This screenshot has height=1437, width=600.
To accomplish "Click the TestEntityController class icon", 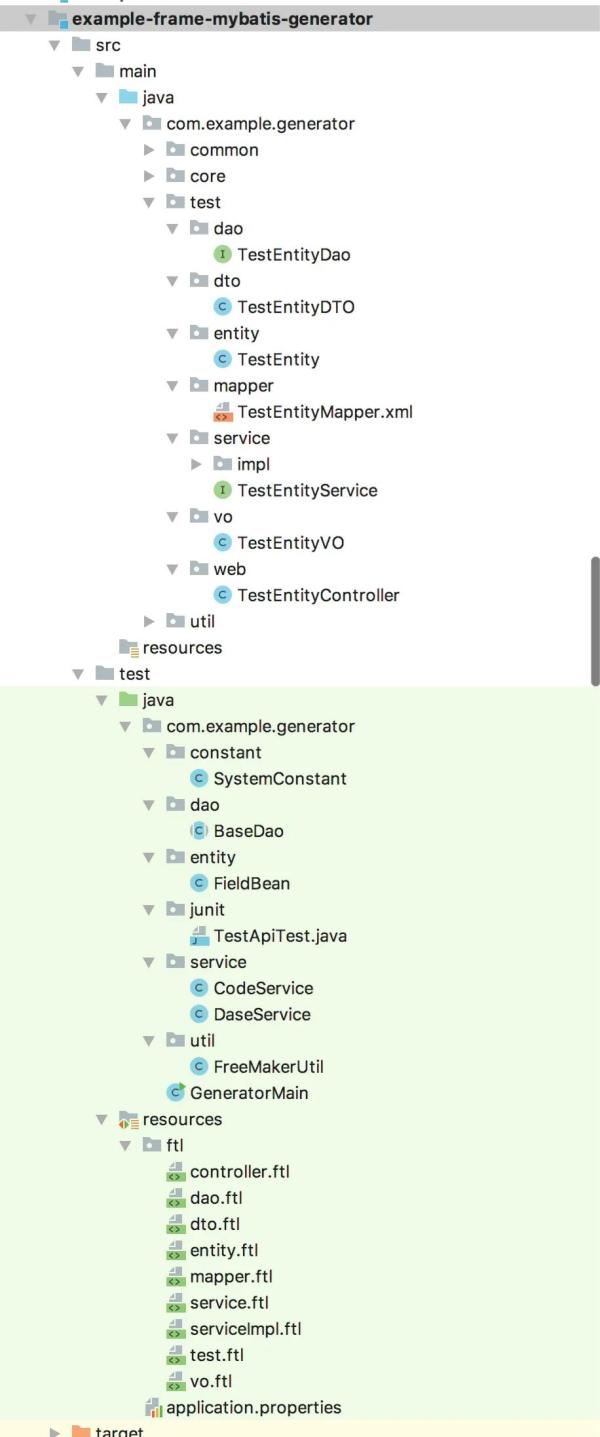I will (x=223, y=595).
